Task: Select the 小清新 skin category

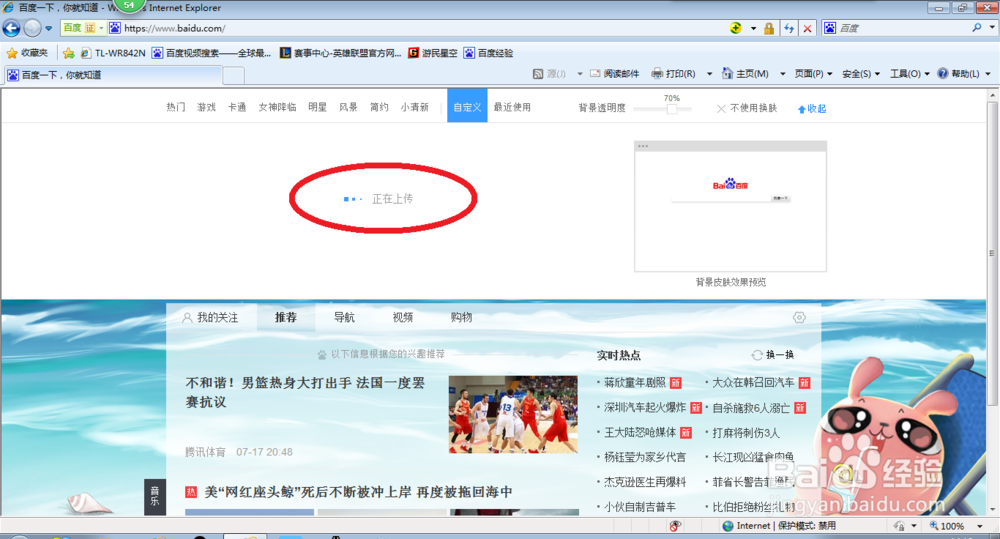Action: pos(415,107)
